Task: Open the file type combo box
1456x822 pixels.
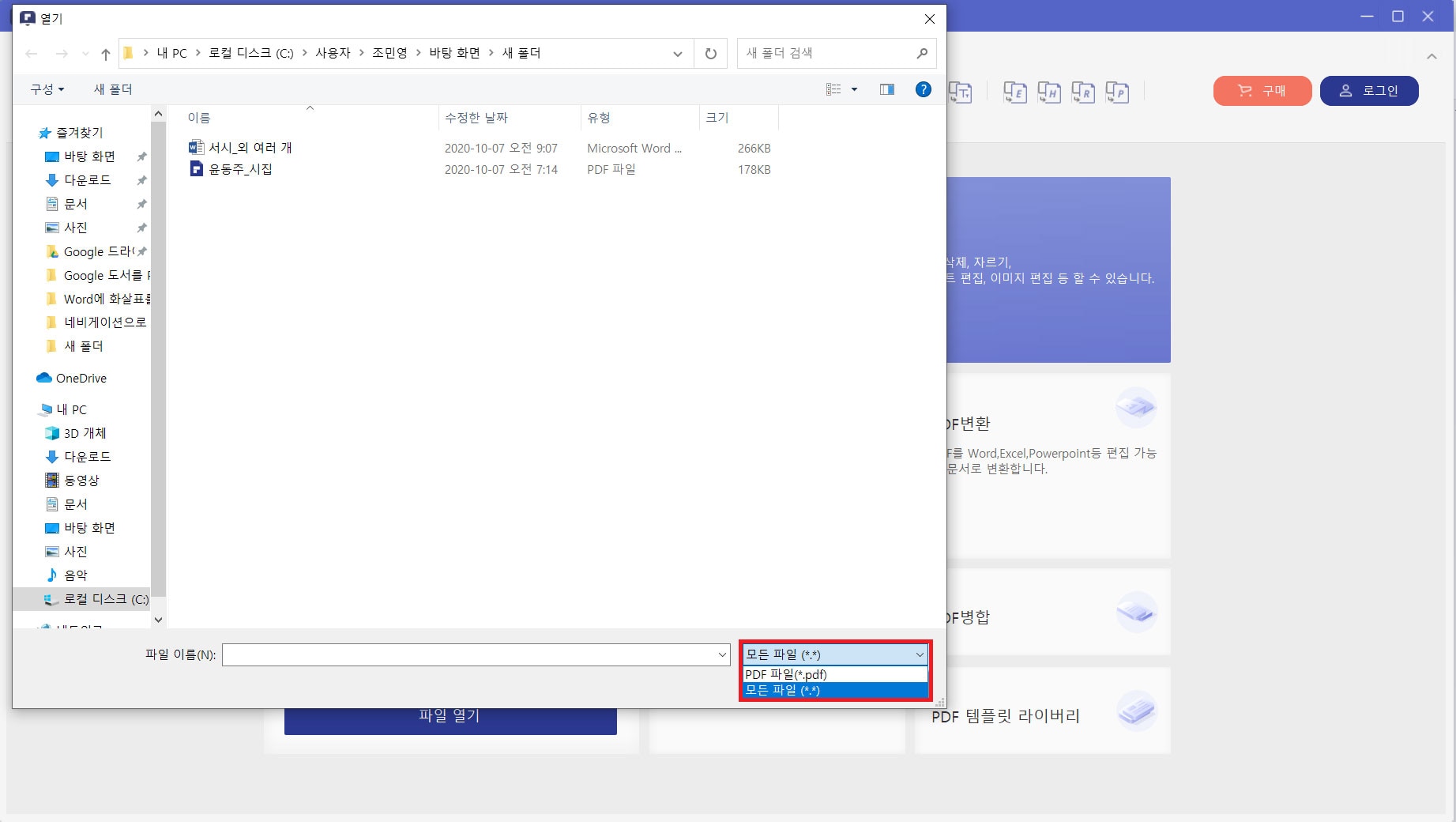Action: pos(835,654)
